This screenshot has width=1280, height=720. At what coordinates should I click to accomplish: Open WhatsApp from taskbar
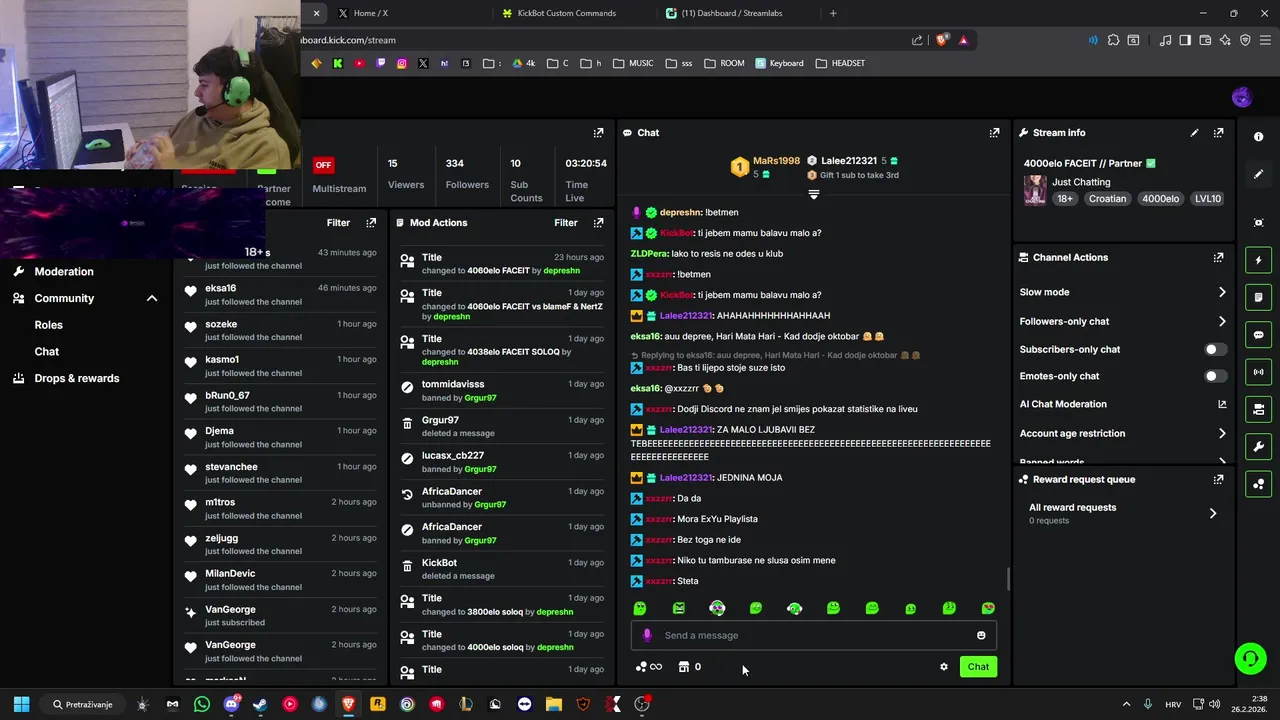tap(202, 704)
